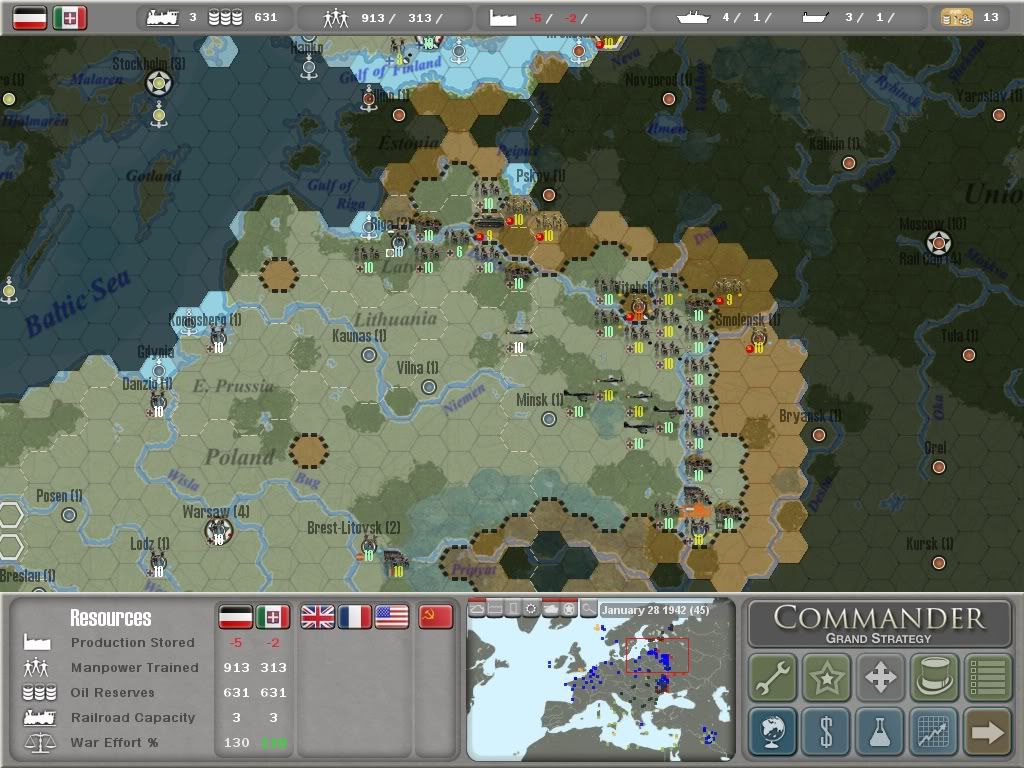Image resolution: width=1024 pixels, height=768 pixels.
Task: Click the Bryansk city marker
Action: [x=819, y=435]
